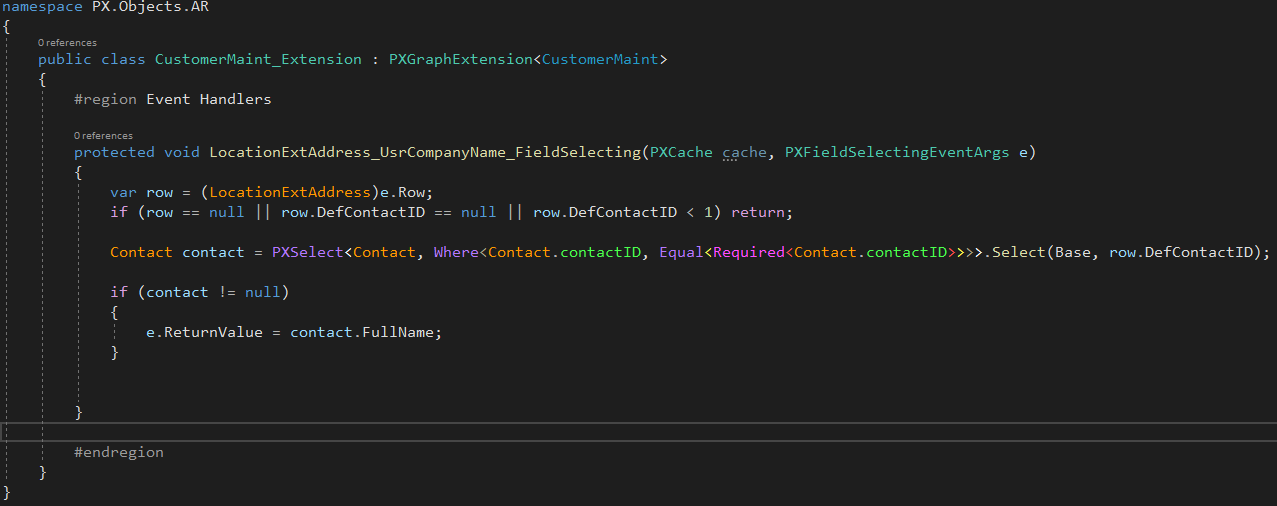Image resolution: width=1277 pixels, height=506 pixels.
Task: Click the 'cache' parameter with dotted underline
Action: [x=744, y=152]
